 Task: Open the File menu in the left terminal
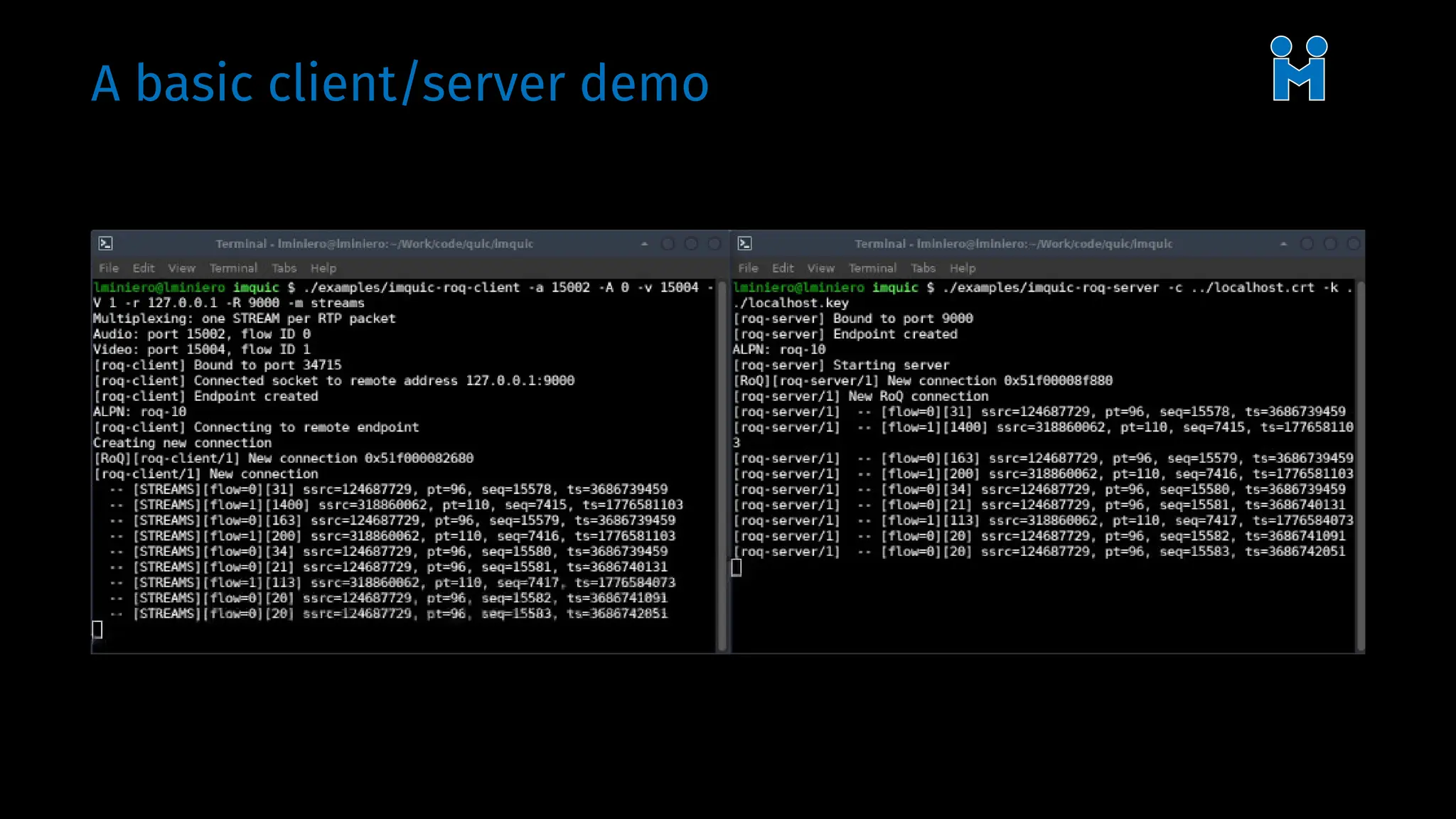(x=109, y=268)
